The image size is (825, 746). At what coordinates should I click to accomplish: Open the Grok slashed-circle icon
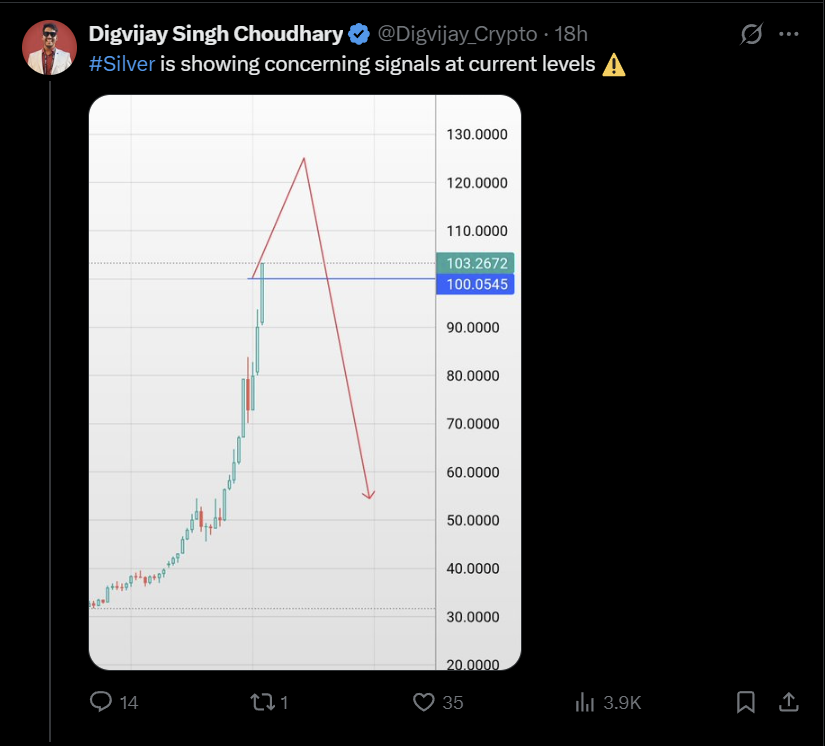(751, 34)
